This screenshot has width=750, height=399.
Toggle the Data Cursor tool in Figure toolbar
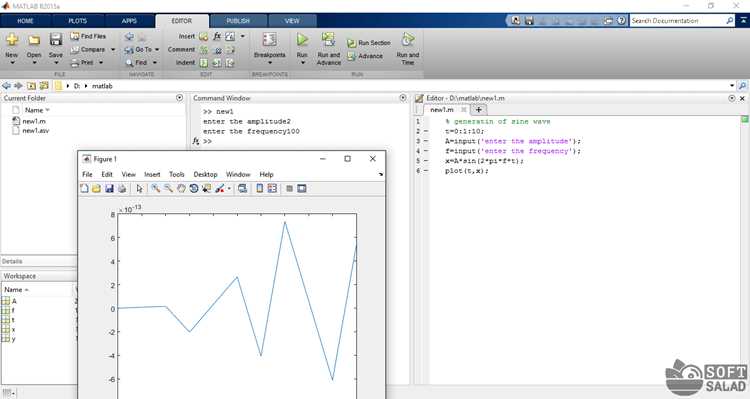point(207,188)
